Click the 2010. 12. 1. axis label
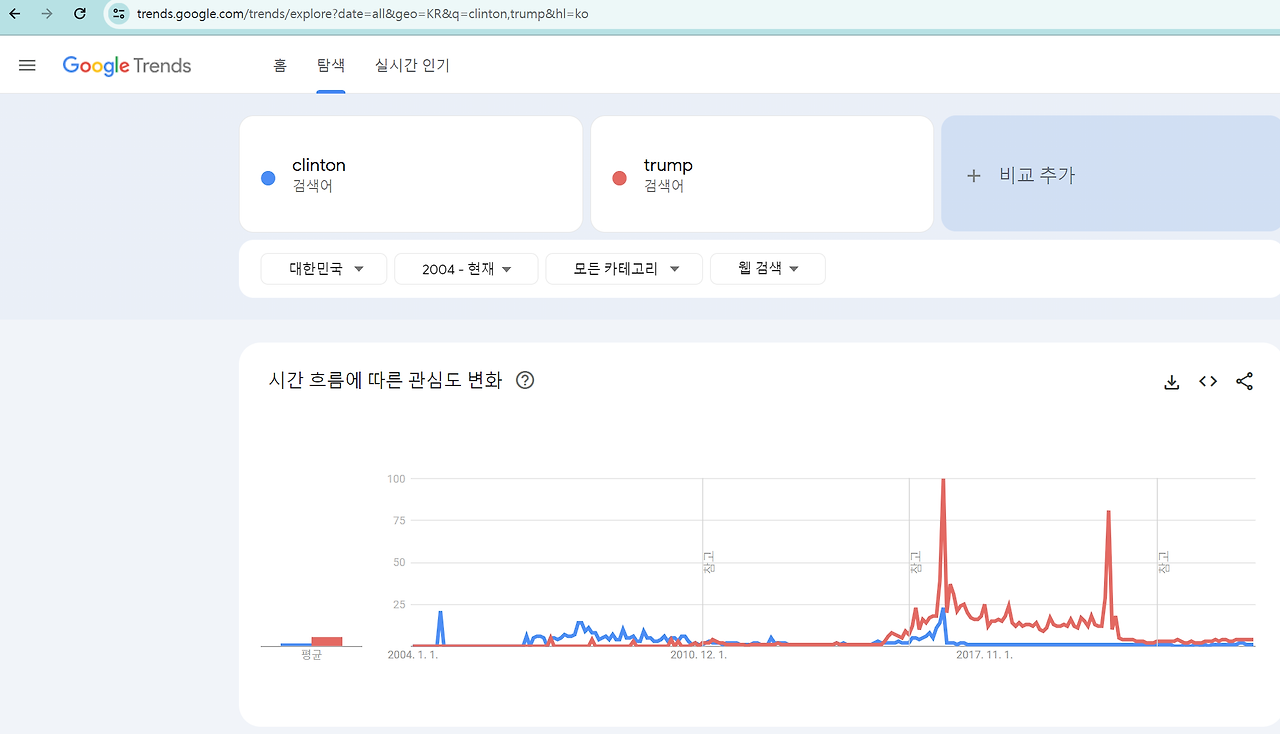Viewport: 1280px width, 734px height. click(x=699, y=655)
